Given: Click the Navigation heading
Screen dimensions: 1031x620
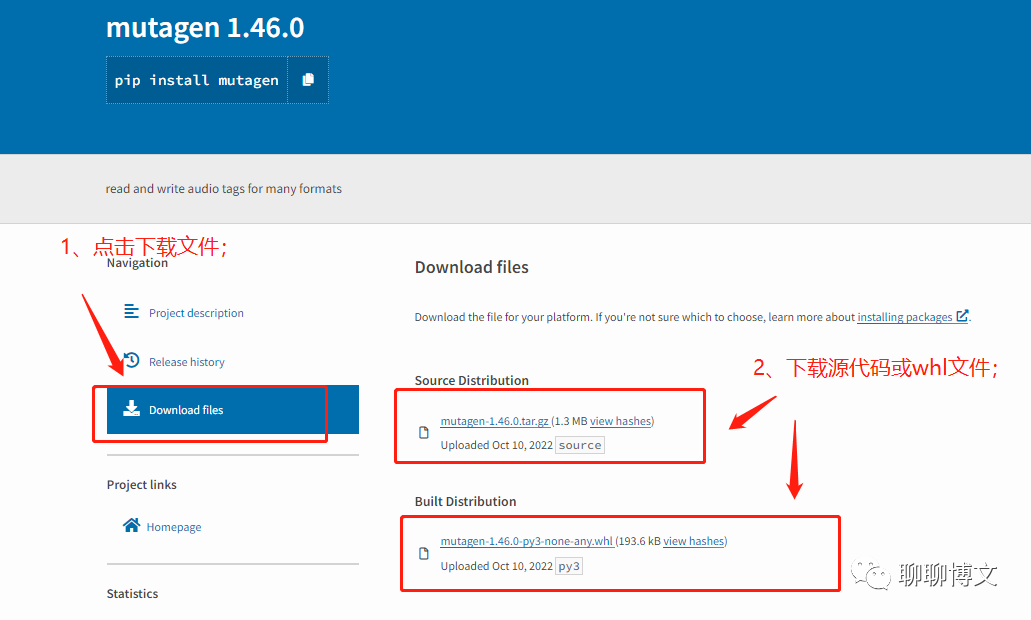Looking at the screenshot, I should point(137,263).
